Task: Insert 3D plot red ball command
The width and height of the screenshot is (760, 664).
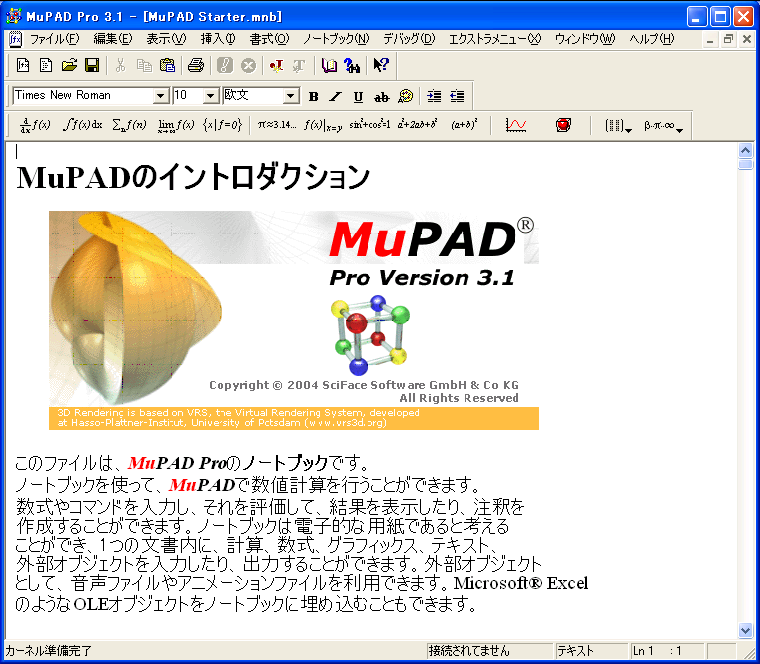Action: [x=563, y=126]
